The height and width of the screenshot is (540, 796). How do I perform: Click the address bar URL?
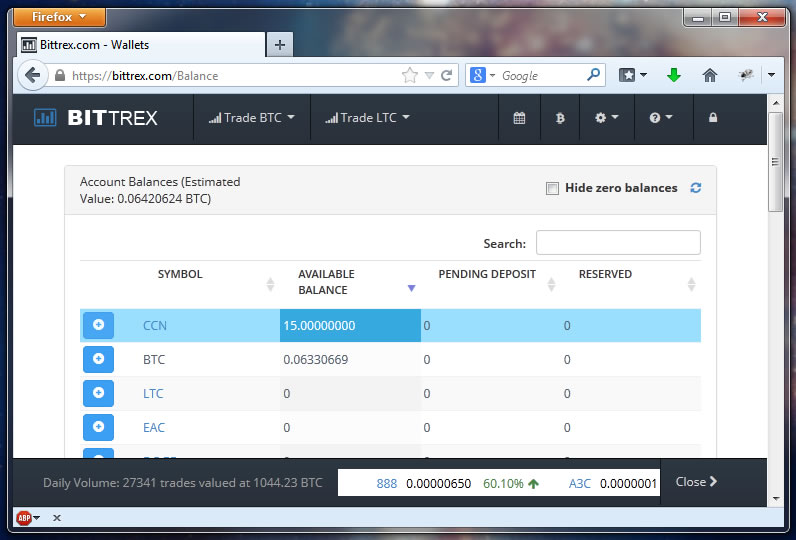(x=145, y=76)
